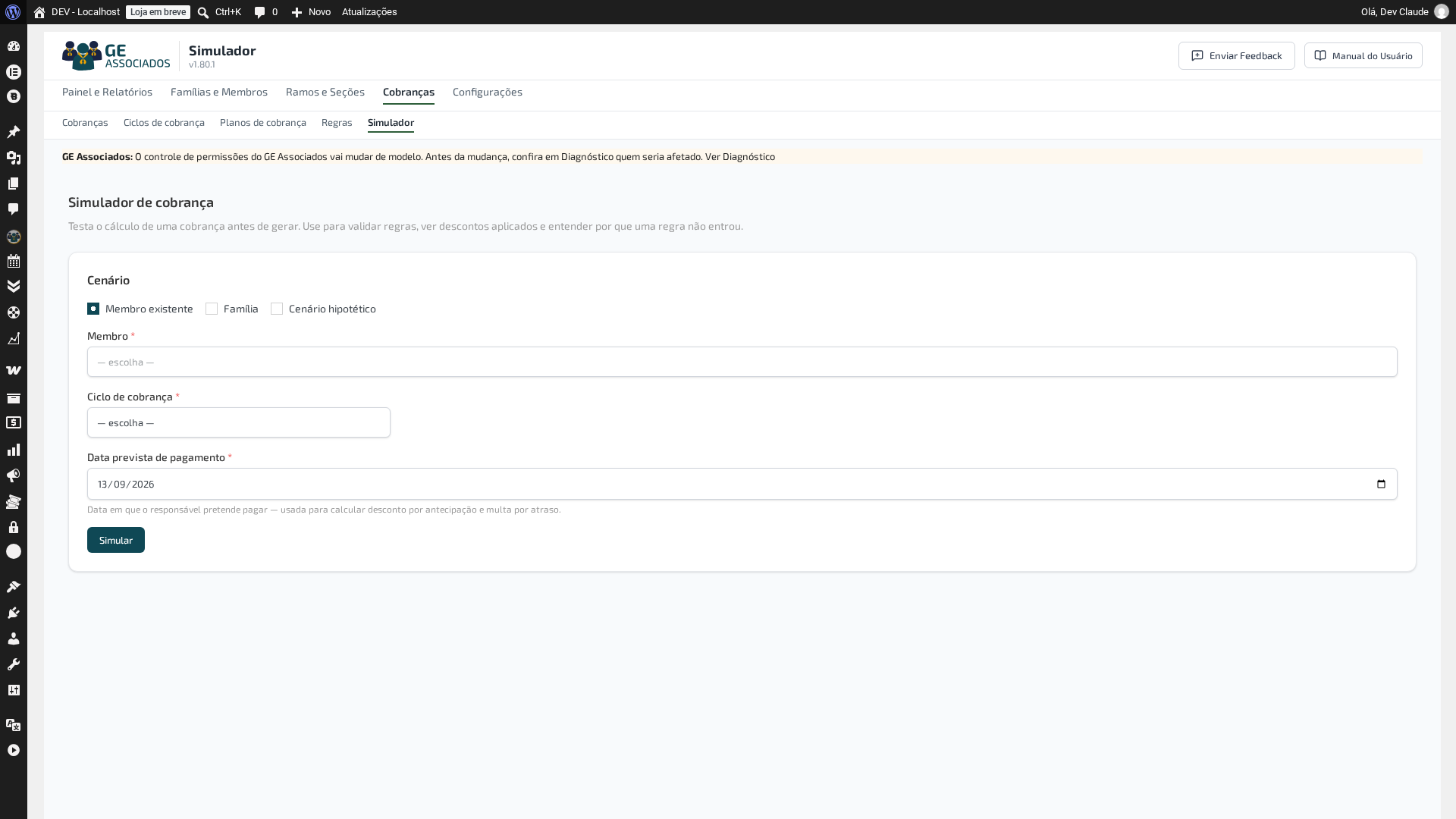Screen dimensions: 1456x819
Task: Select the Membro existente option
Action: pos(93,309)
